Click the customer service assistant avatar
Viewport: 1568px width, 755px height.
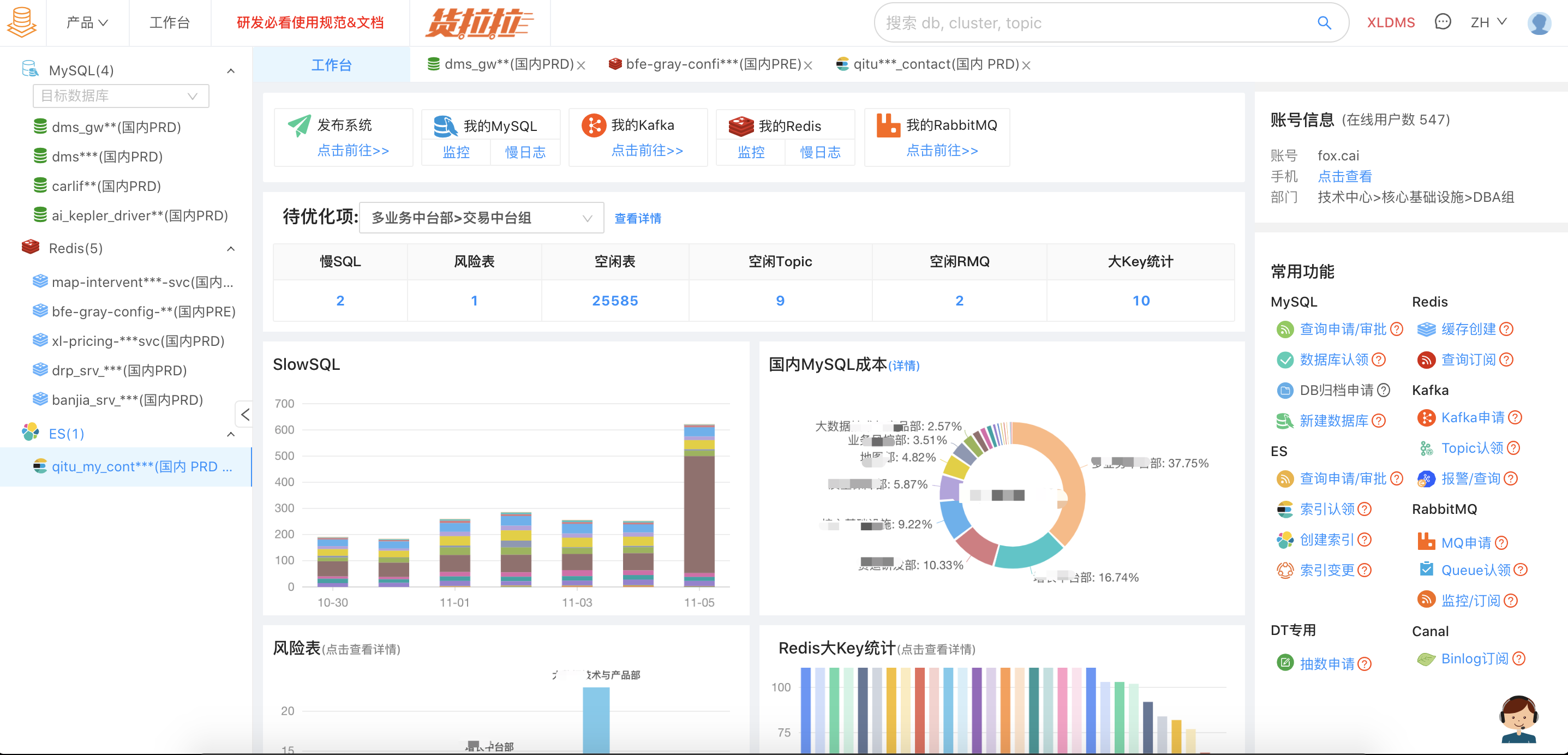pos(1518,719)
